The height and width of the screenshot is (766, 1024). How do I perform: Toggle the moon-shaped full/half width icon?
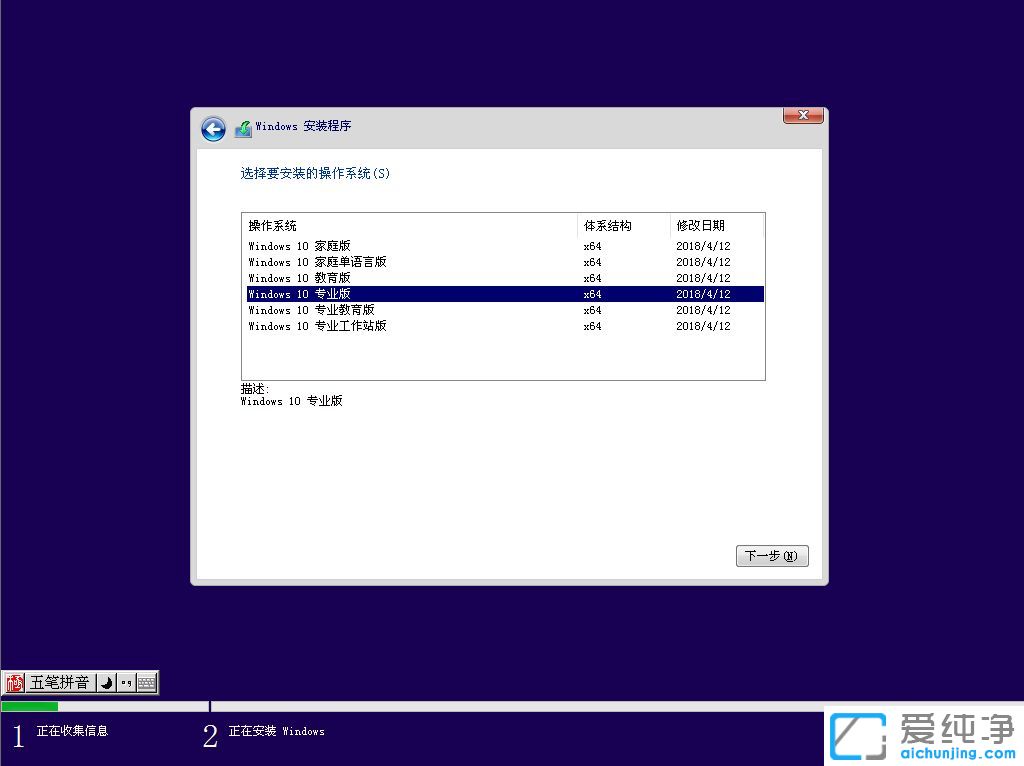coord(106,682)
